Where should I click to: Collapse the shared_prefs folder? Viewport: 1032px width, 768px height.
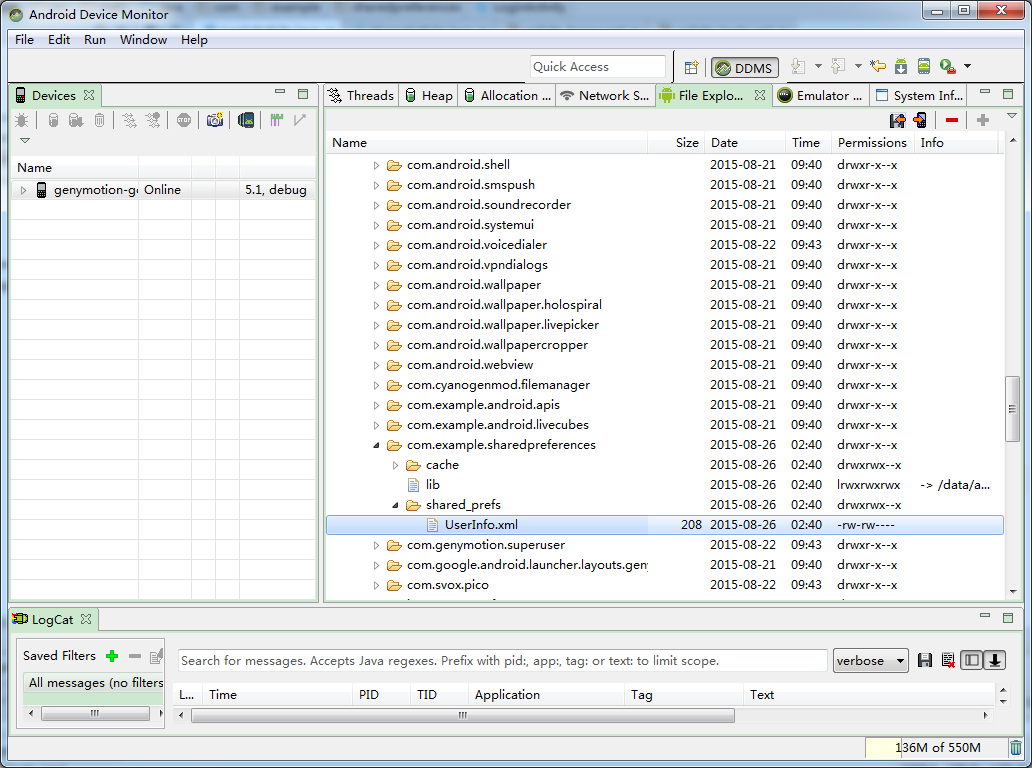coord(396,505)
